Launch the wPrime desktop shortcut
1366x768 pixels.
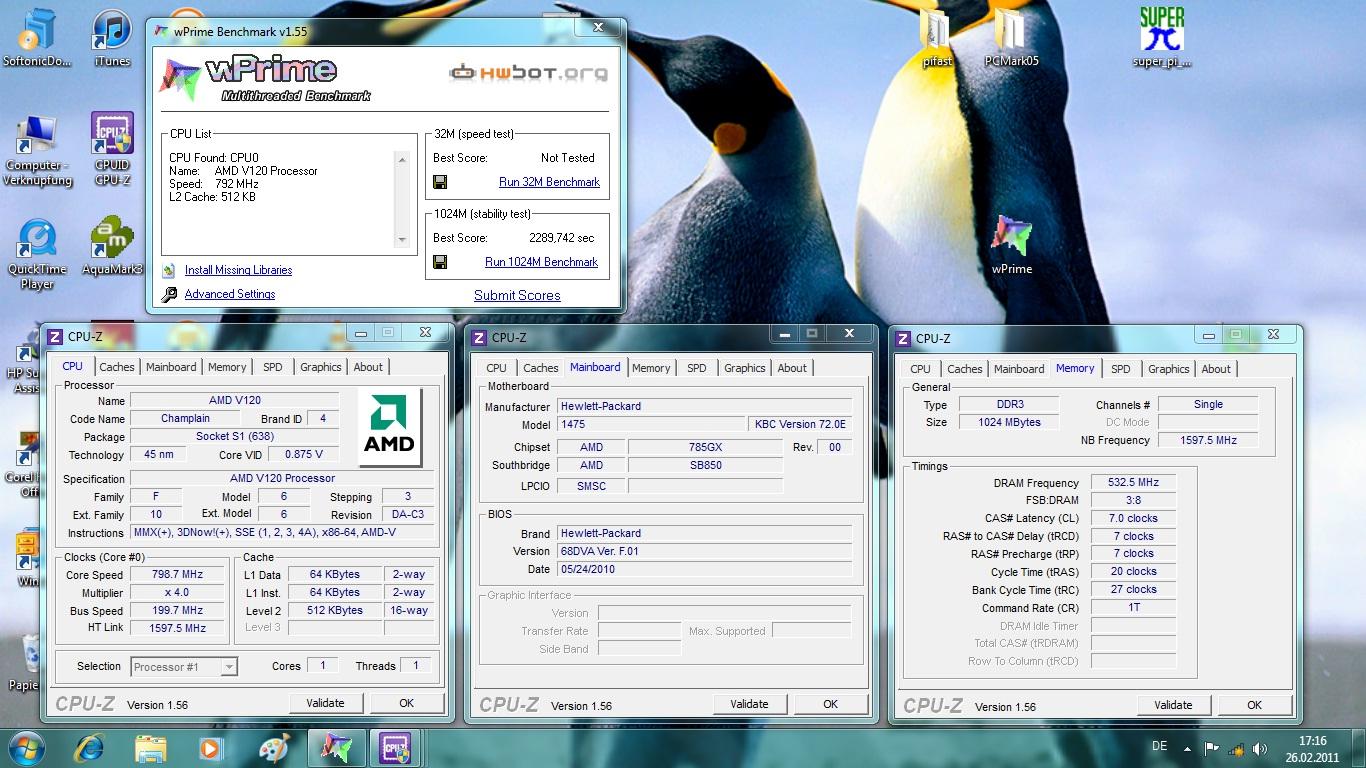(x=1011, y=245)
